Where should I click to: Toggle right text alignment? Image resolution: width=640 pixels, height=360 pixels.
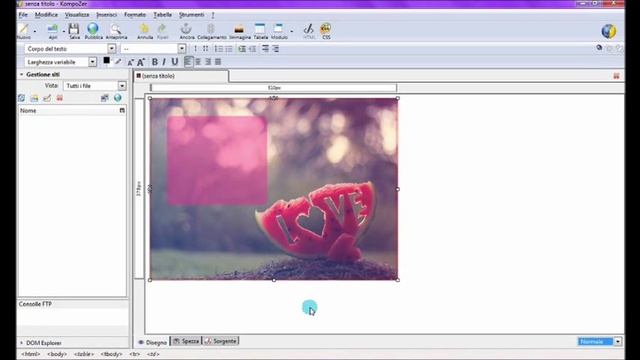tap(208, 62)
